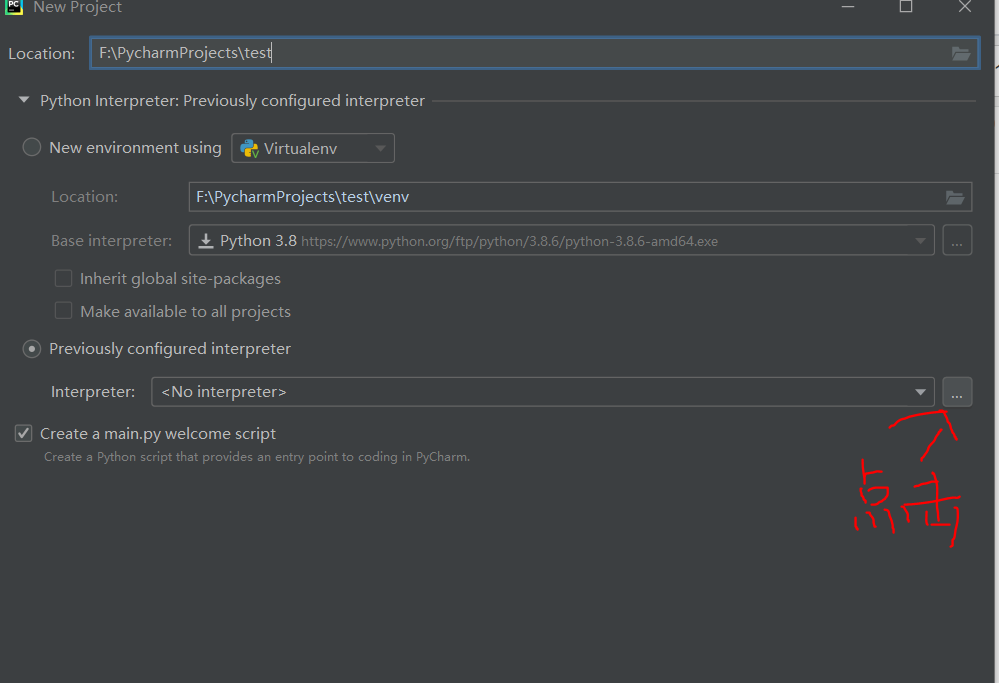Image resolution: width=999 pixels, height=683 pixels.
Task: Maximize the New Project window
Action: coord(906,6)
